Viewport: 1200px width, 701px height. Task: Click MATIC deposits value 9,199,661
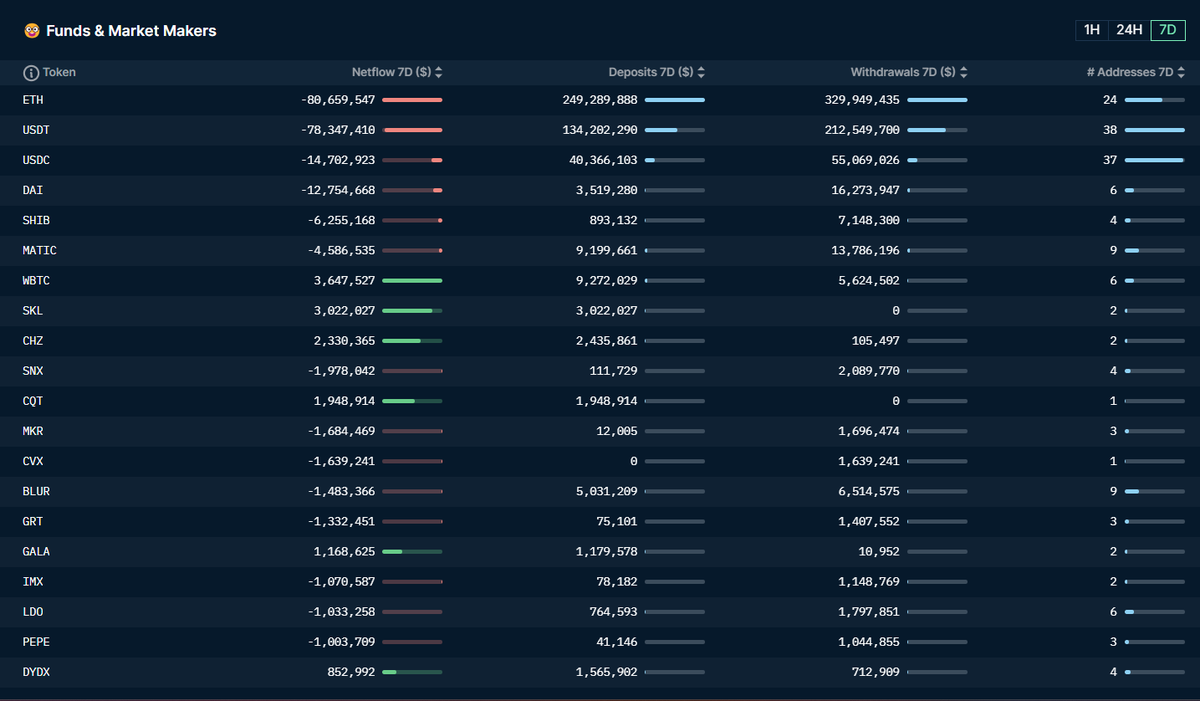click(607, 250)
